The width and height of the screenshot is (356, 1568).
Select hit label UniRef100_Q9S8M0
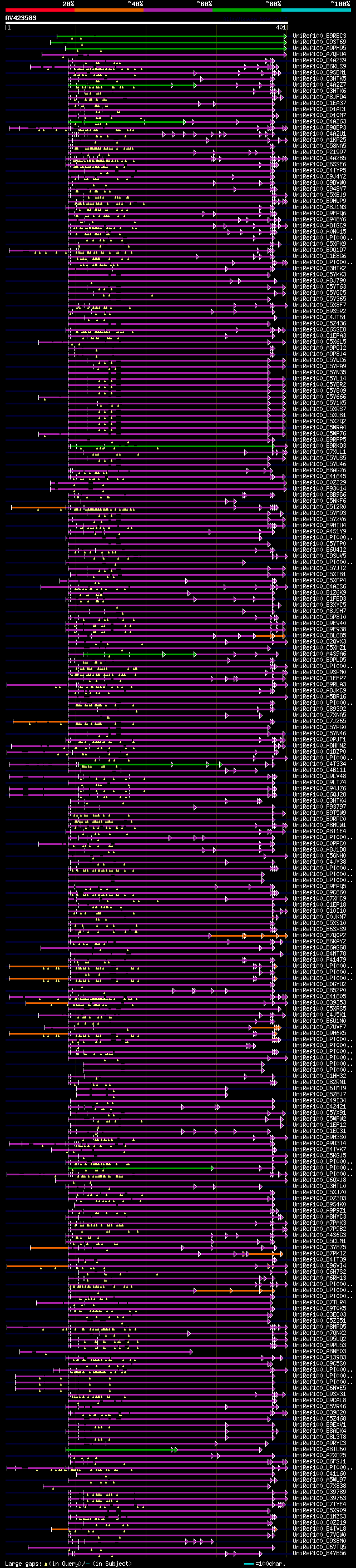pos(319,1541)
